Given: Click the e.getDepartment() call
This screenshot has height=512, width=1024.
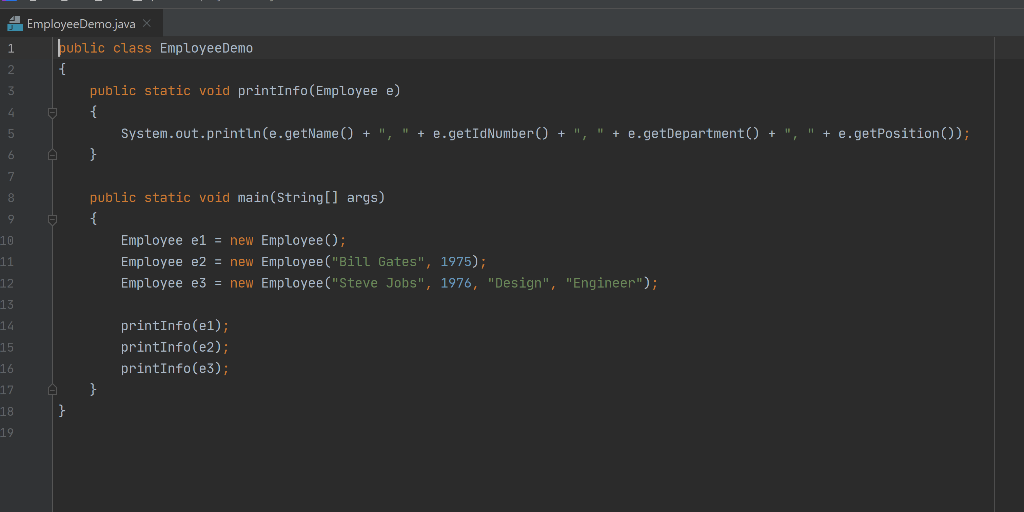Looking at the screenshot, I should pos(694,134).
